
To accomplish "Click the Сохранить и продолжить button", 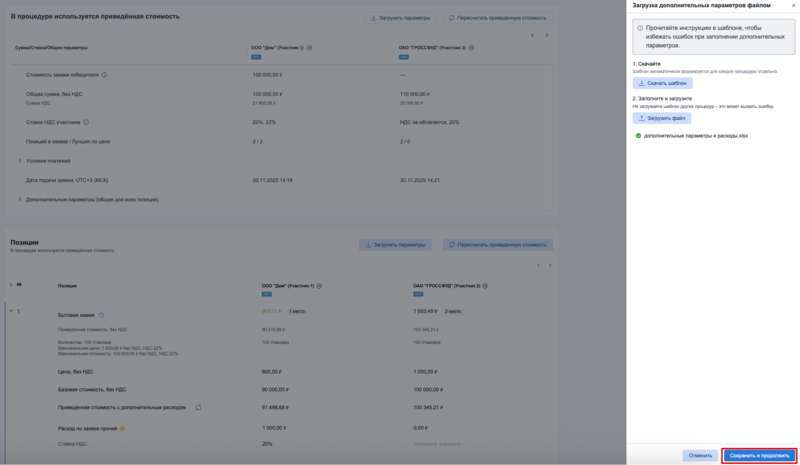I will coord(759,455).
